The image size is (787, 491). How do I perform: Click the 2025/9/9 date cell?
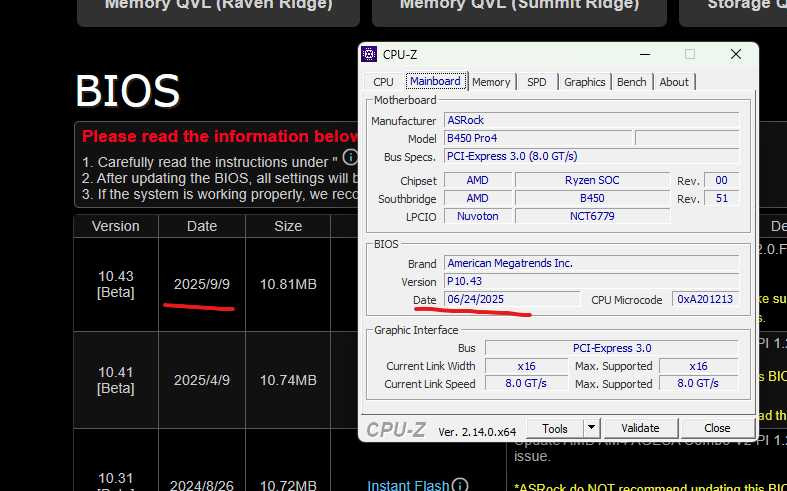click(x=202, y=284)
